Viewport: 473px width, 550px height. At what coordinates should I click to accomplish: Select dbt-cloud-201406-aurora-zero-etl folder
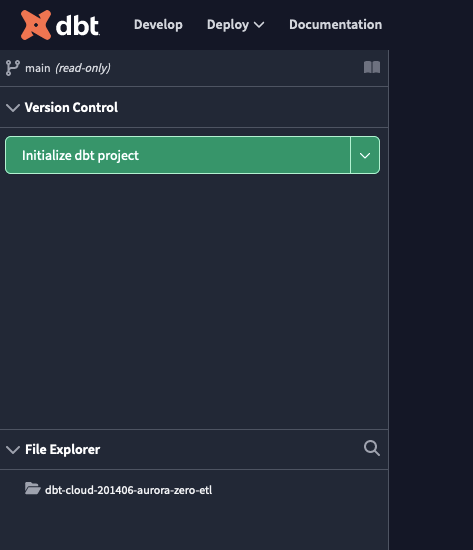128,490
